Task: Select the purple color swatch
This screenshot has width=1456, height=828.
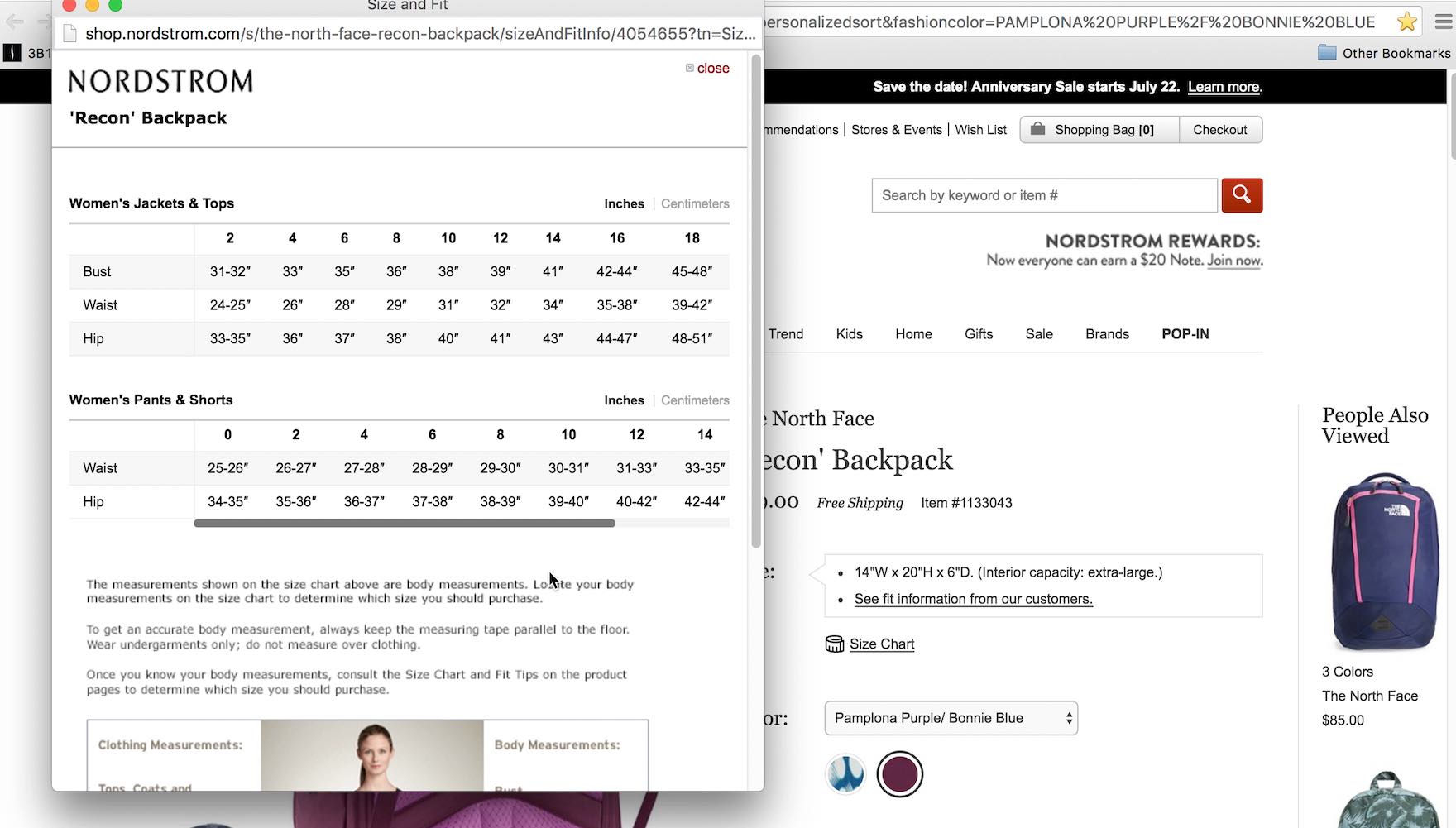Action: point(899,774)
